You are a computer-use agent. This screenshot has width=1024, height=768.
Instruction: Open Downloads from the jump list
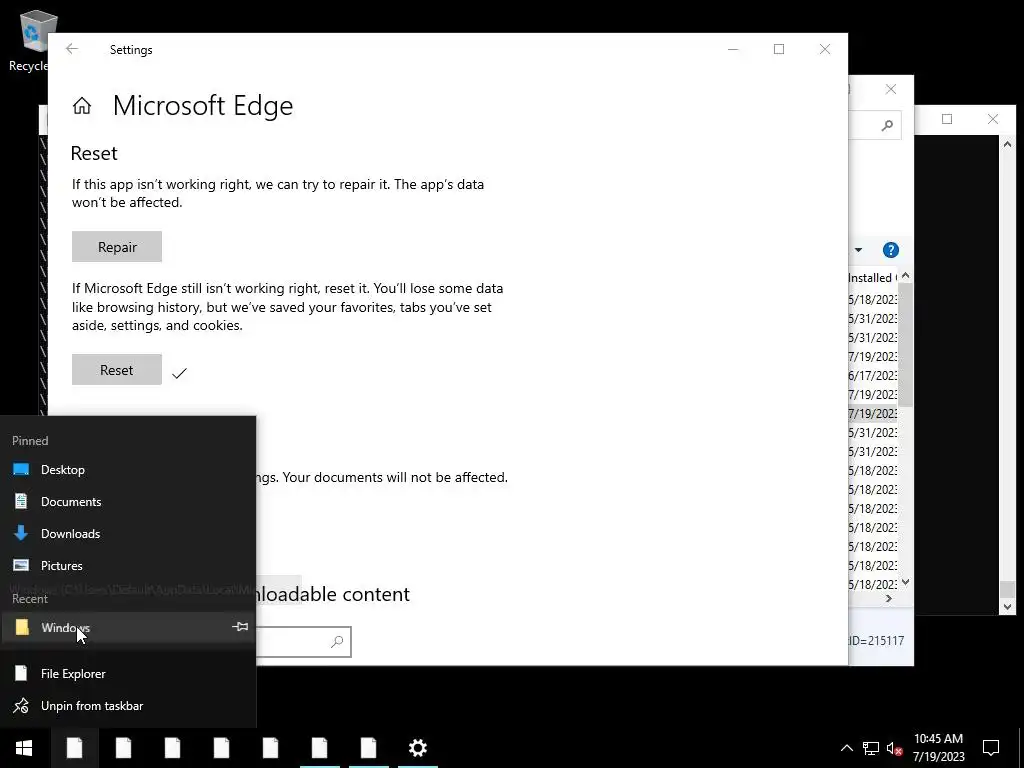point(128,534)
